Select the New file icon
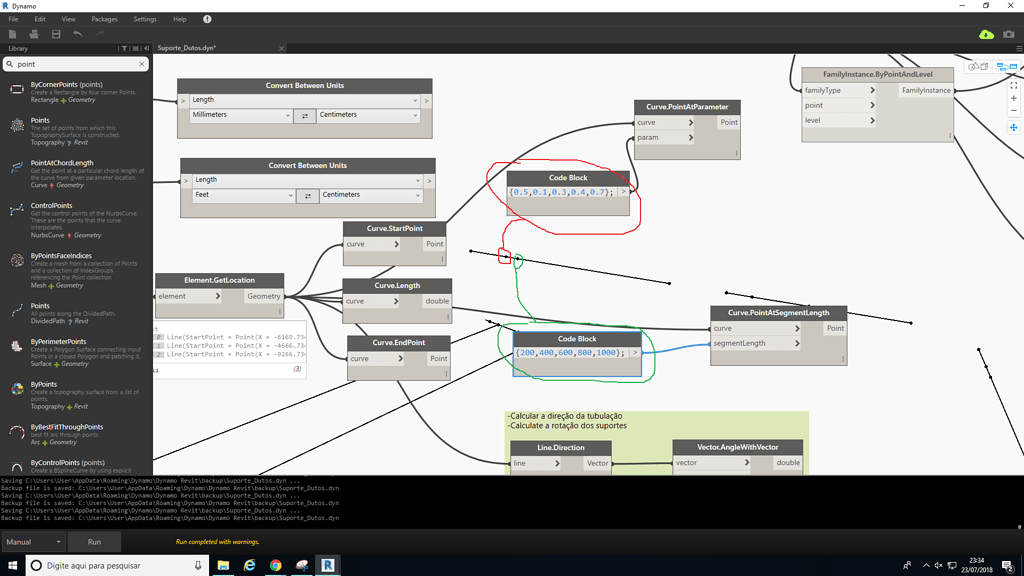 [13, 34]
